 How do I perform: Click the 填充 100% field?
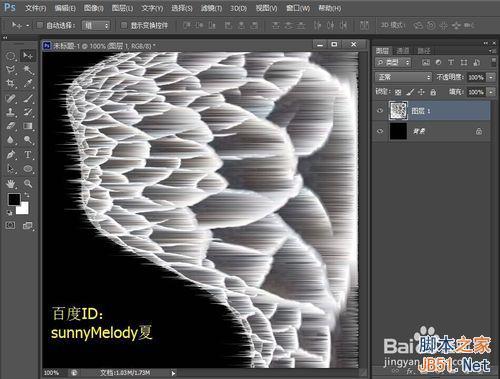tap(476, 92)
